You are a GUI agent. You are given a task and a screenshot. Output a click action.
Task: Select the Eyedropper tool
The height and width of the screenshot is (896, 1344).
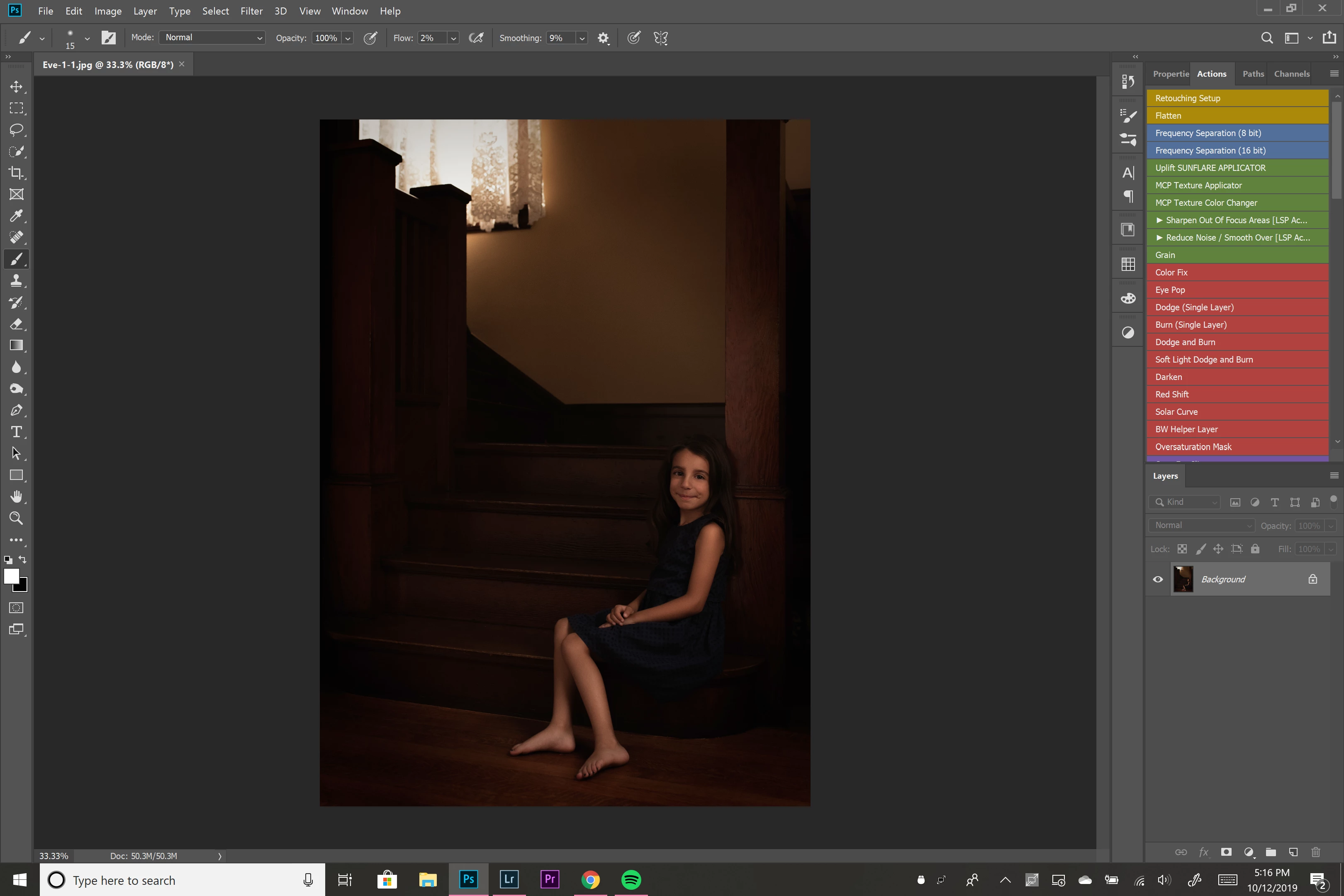tap(16, 216)
